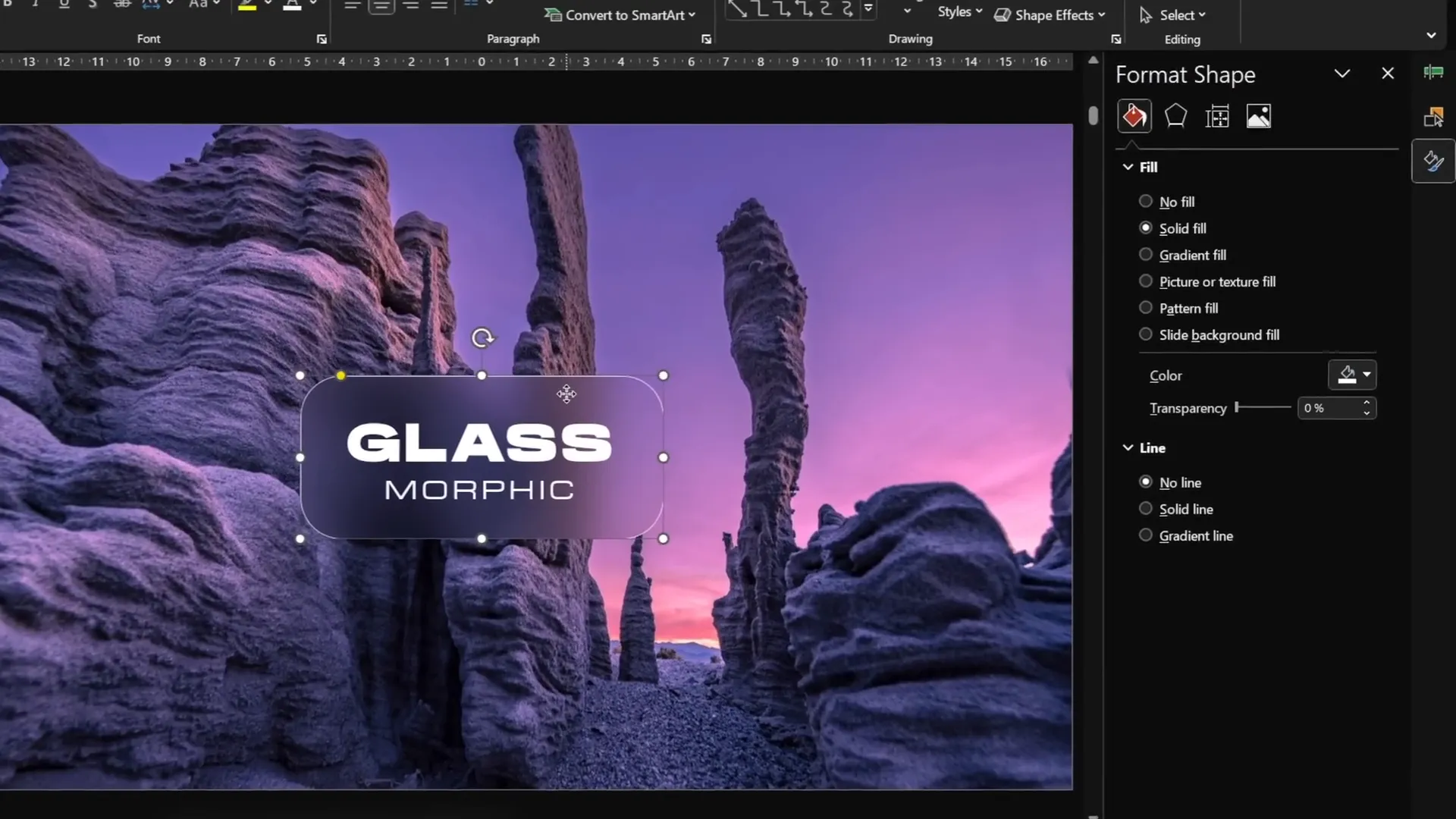Open Change Case (Aa) menu
This screenshot has height=819, width=1456.
coord(204,5)
